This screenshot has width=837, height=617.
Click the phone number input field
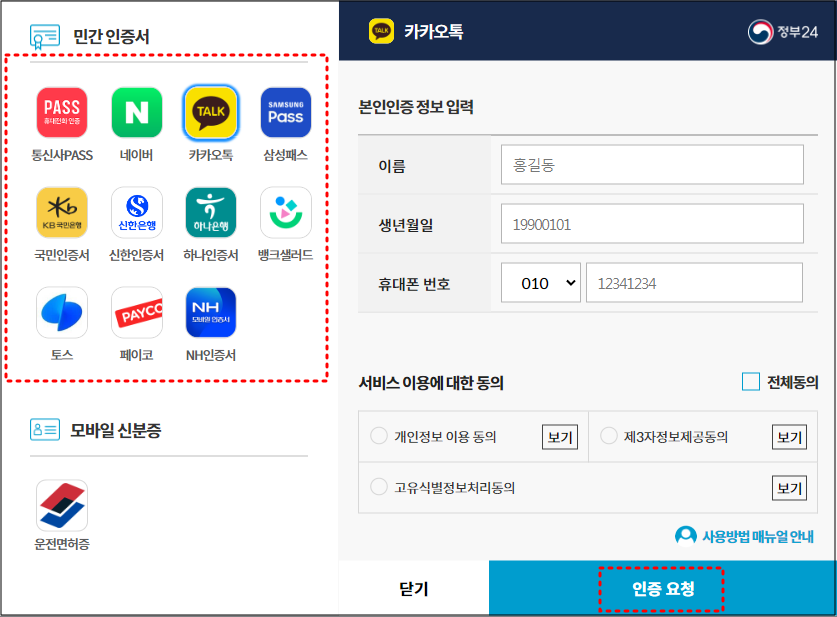[x=694, y=283]
